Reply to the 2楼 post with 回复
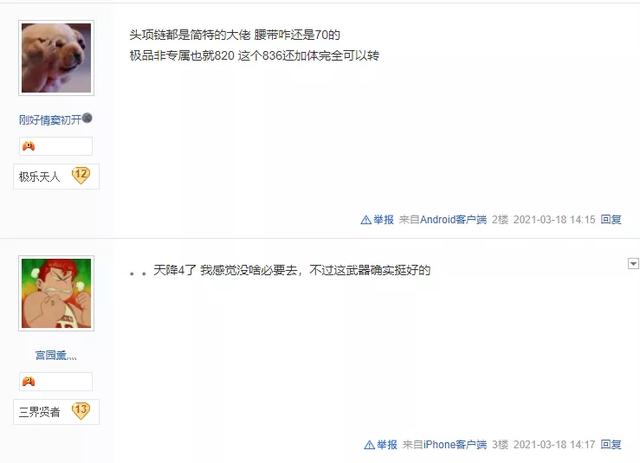Screen dimensions: 640x463 [611, 220]
